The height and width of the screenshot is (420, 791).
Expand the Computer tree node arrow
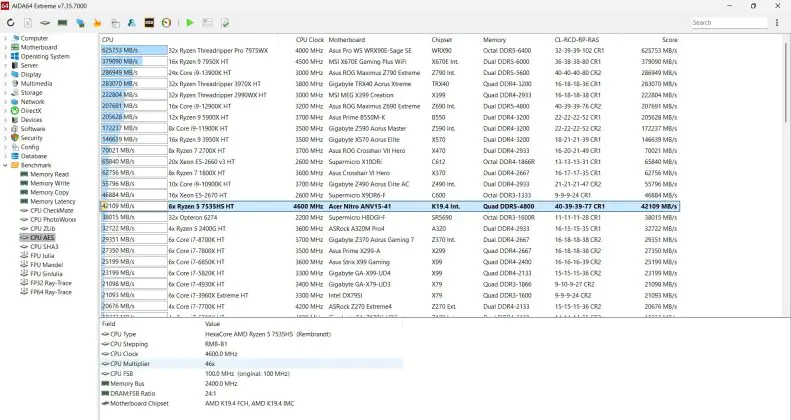pos(5,38)
